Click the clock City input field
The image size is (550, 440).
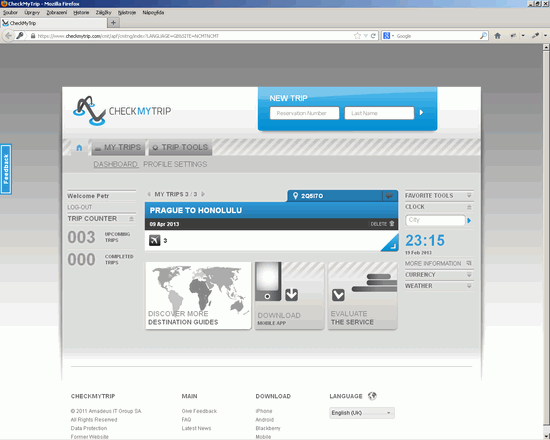click(435, 220)
